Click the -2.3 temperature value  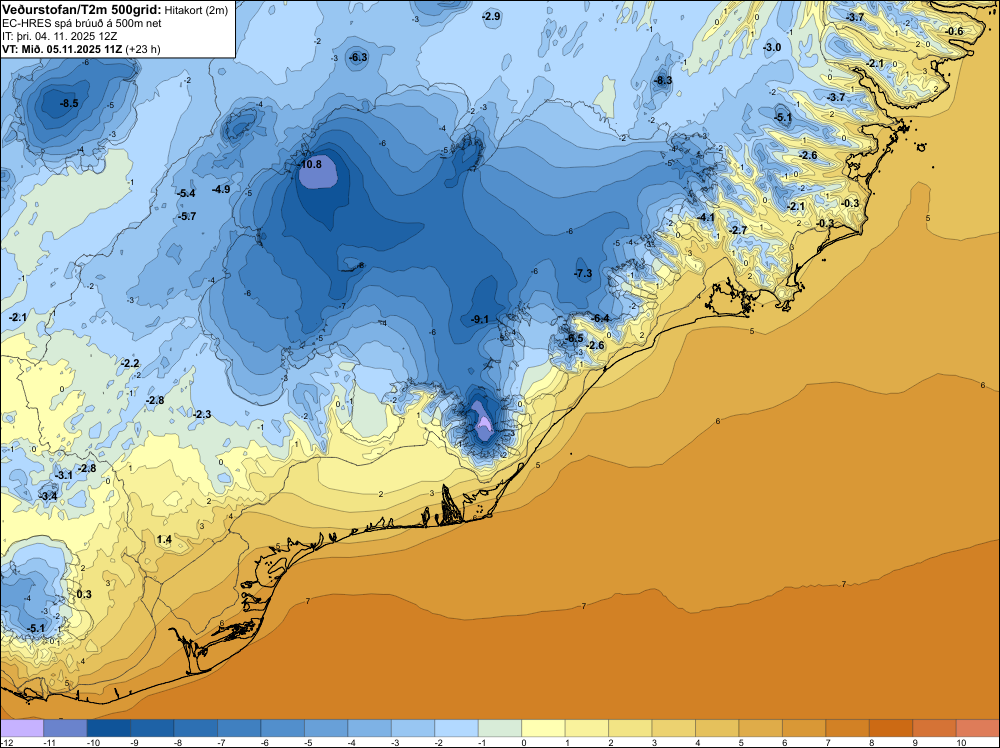(202, 414)
